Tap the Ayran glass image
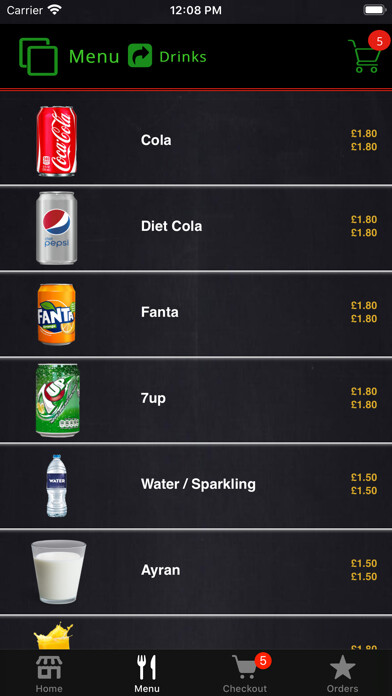This screenshot has width=392, height=696. click(58, 572)
